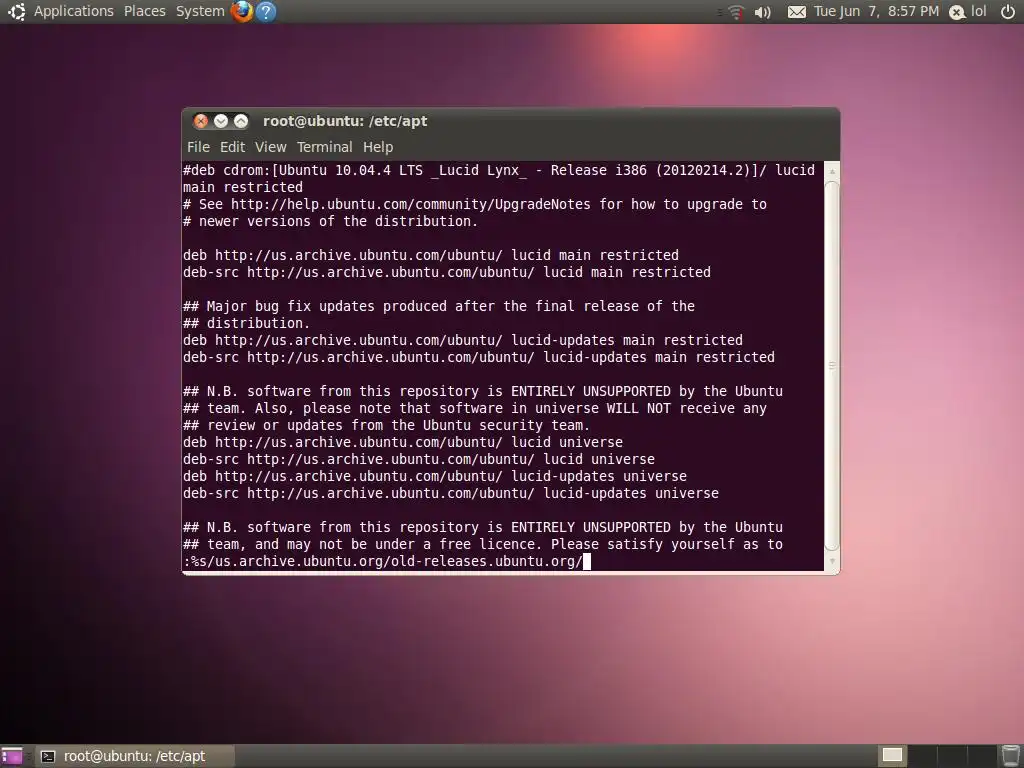
Task: Click '# newer versions of the distribution.' line
Action: pos(330,221)
